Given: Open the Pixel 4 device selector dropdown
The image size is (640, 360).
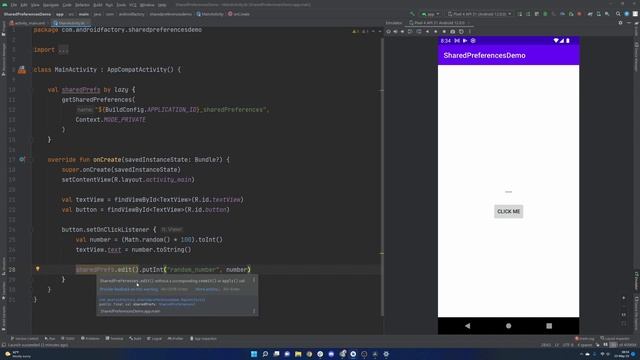Looking at the screenshot, I should pyautogui.click(x=479, y=14).
